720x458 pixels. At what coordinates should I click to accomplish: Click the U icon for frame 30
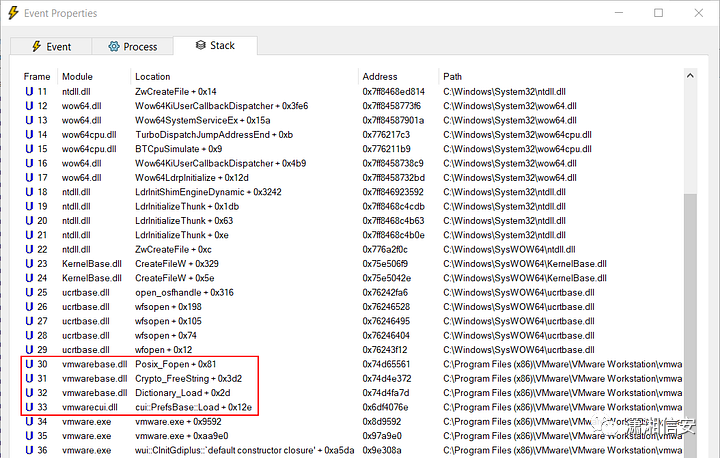[x=29, y=364]
